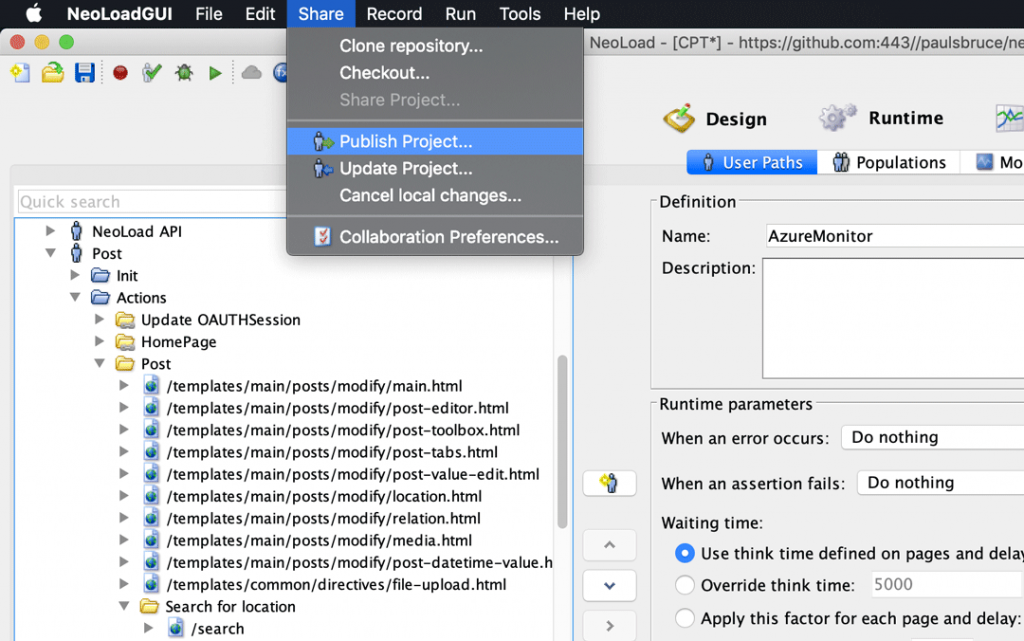
Task: Start recording with the red record icon
Action: point(120,72)
